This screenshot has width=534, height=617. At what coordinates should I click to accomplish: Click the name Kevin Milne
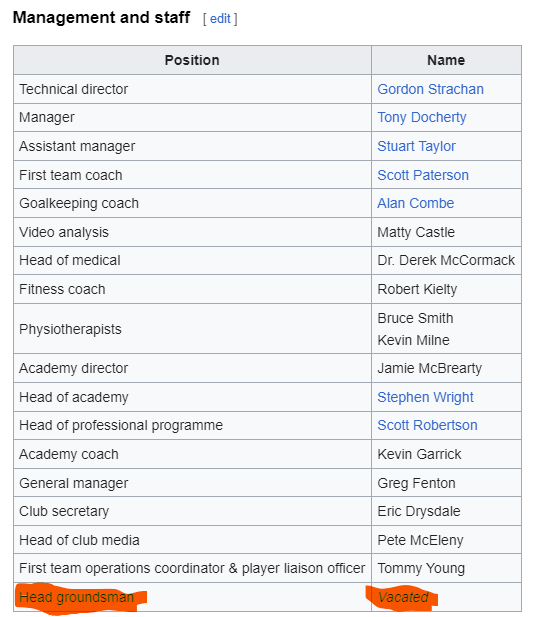(413, 340)
